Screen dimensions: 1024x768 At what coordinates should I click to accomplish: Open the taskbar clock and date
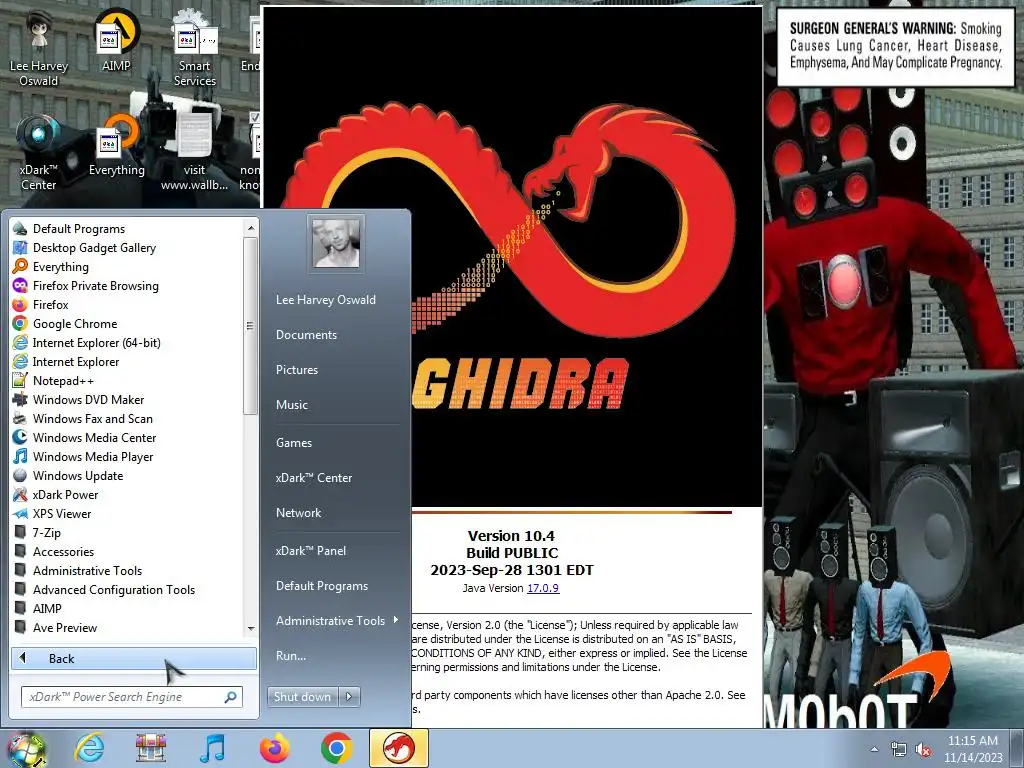tap(972, 749)
